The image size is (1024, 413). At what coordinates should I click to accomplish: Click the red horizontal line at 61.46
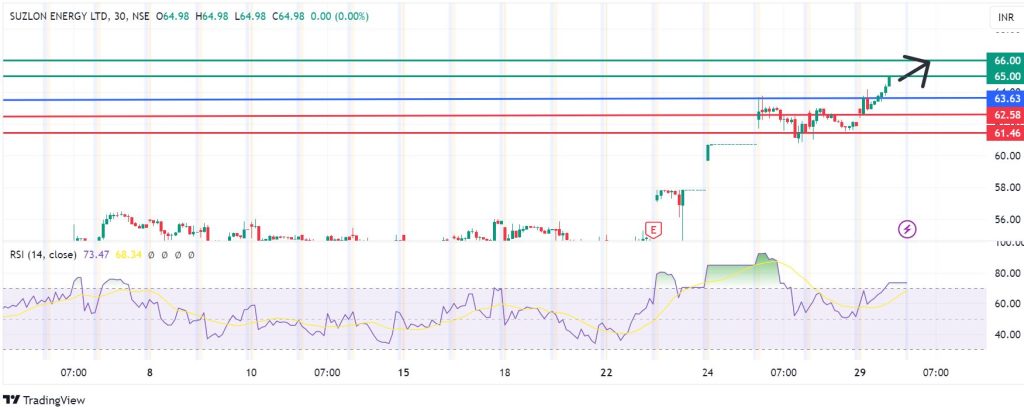pos(494,133)
